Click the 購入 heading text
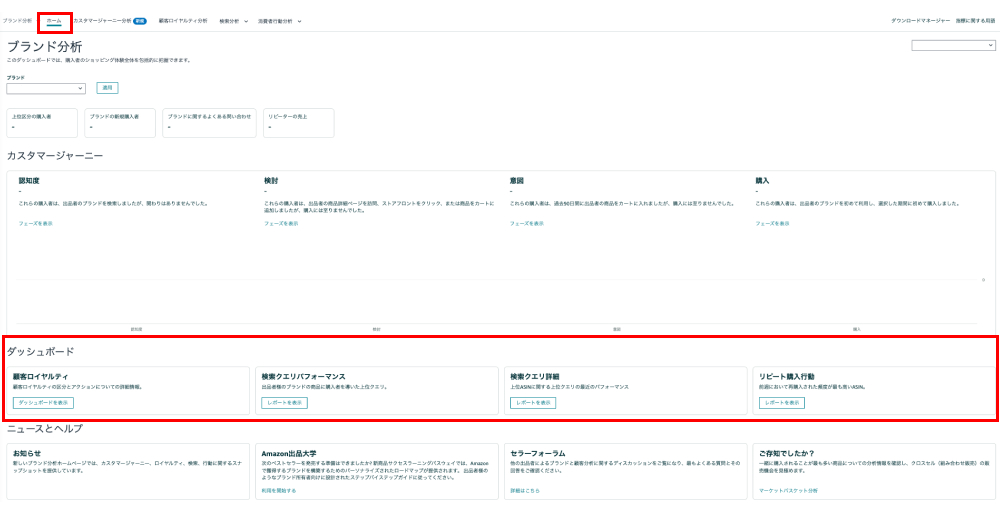 pyautogui.click(x=763, y=181)
